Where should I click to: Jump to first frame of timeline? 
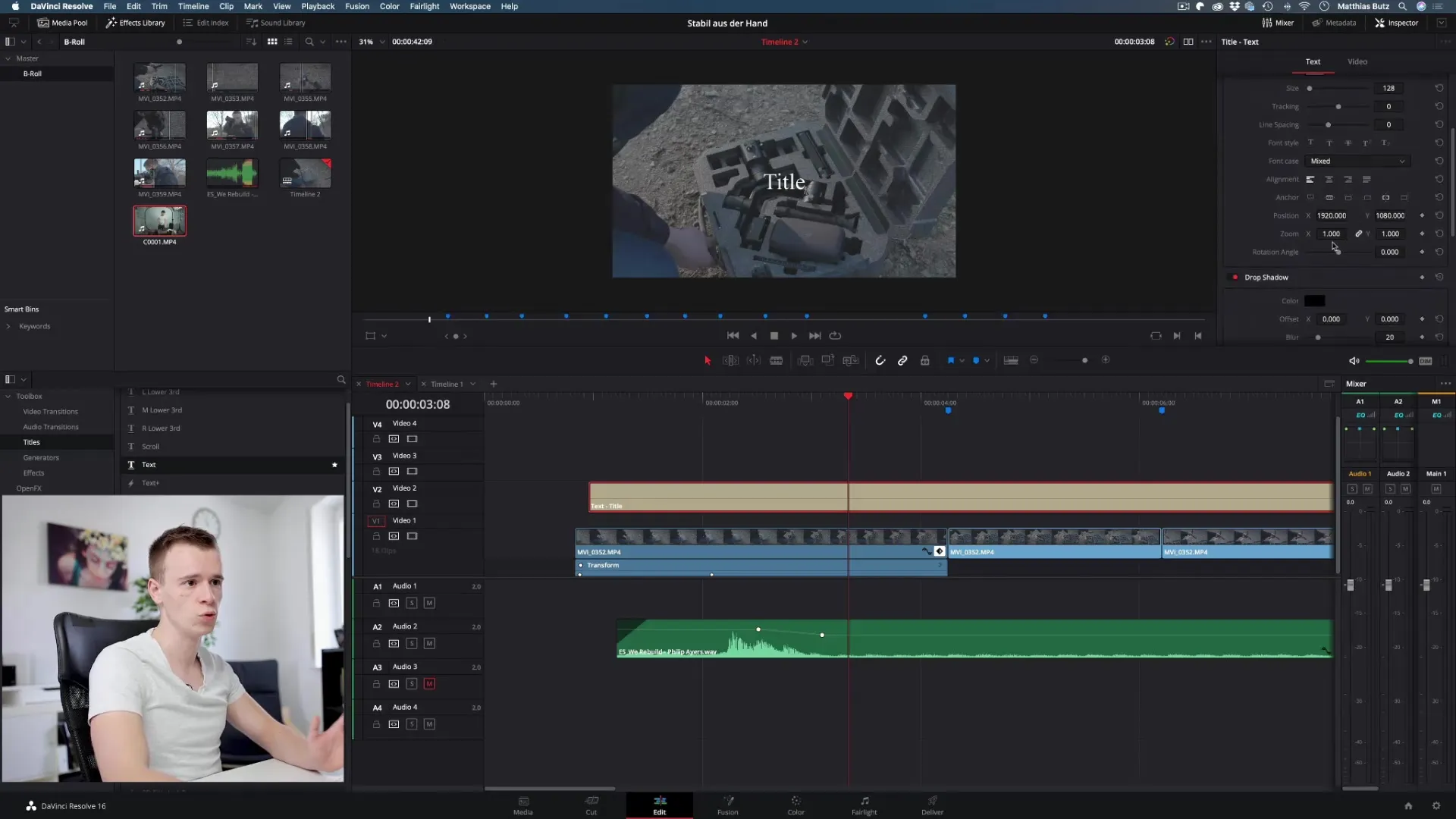[733, 336]
